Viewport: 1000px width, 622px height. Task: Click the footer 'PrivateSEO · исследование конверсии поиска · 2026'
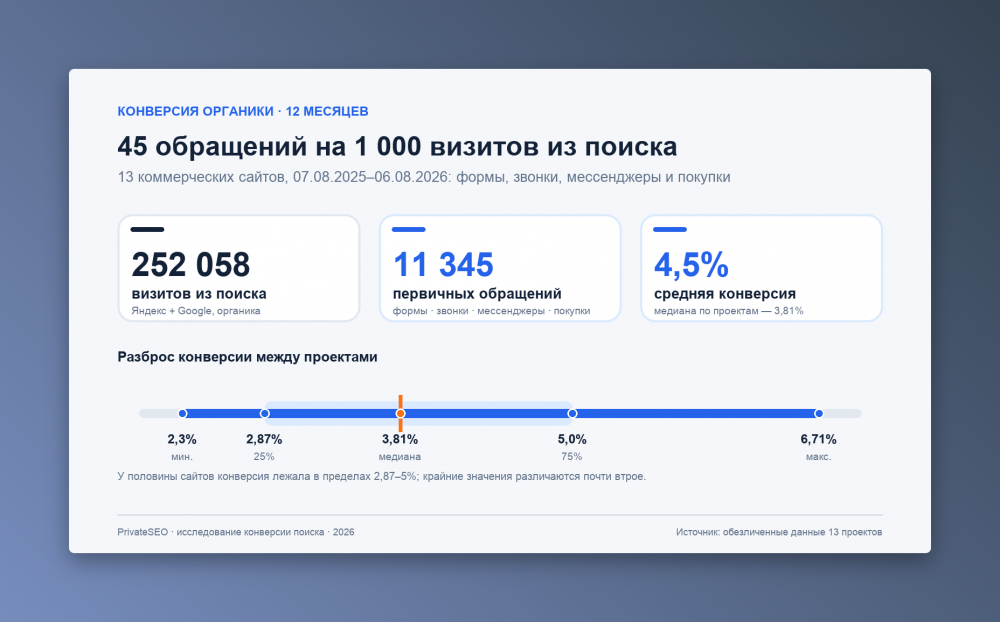pos(236,532)
